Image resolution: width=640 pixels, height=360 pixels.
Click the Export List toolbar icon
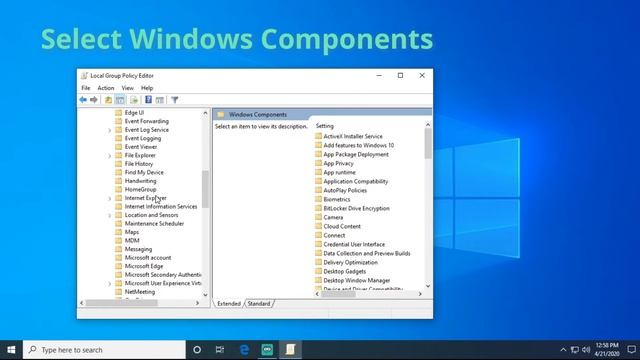point(134,100)
